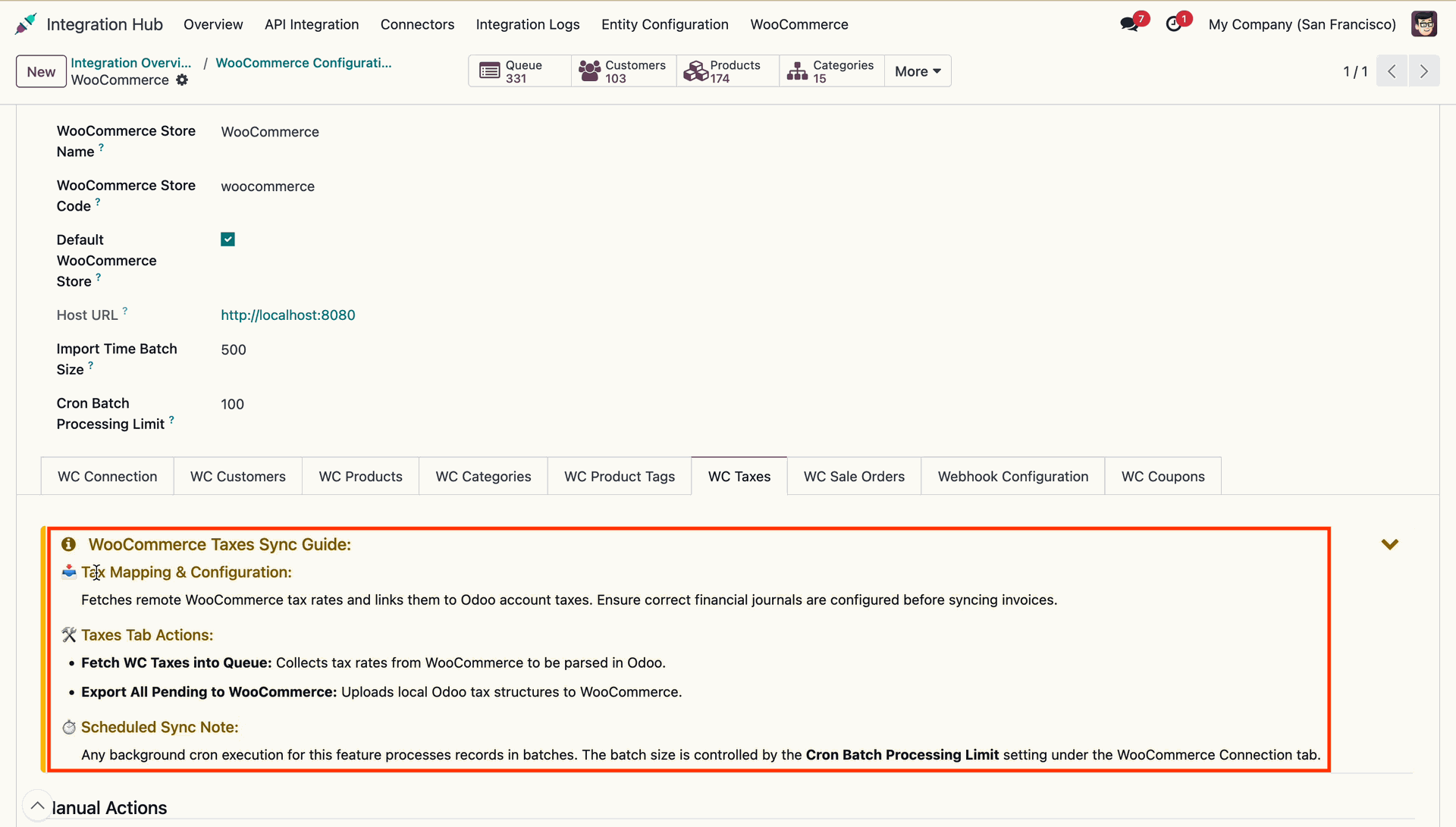
Task: Edit the Import Time Batch Size value
Action: coord(234,349)
